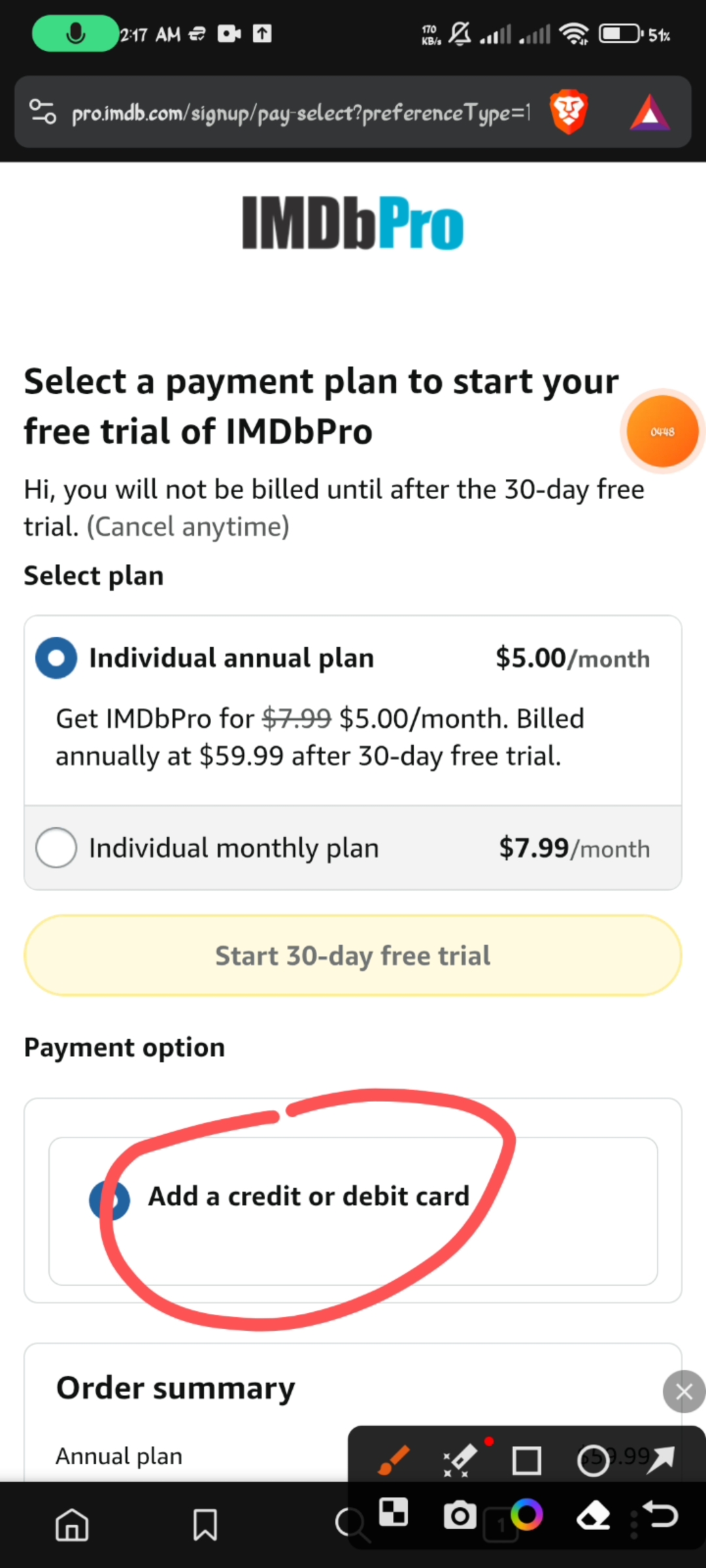The image size is (706, 1568).
Task: Open site settings icon in address bar
Action: click(43, 112)
